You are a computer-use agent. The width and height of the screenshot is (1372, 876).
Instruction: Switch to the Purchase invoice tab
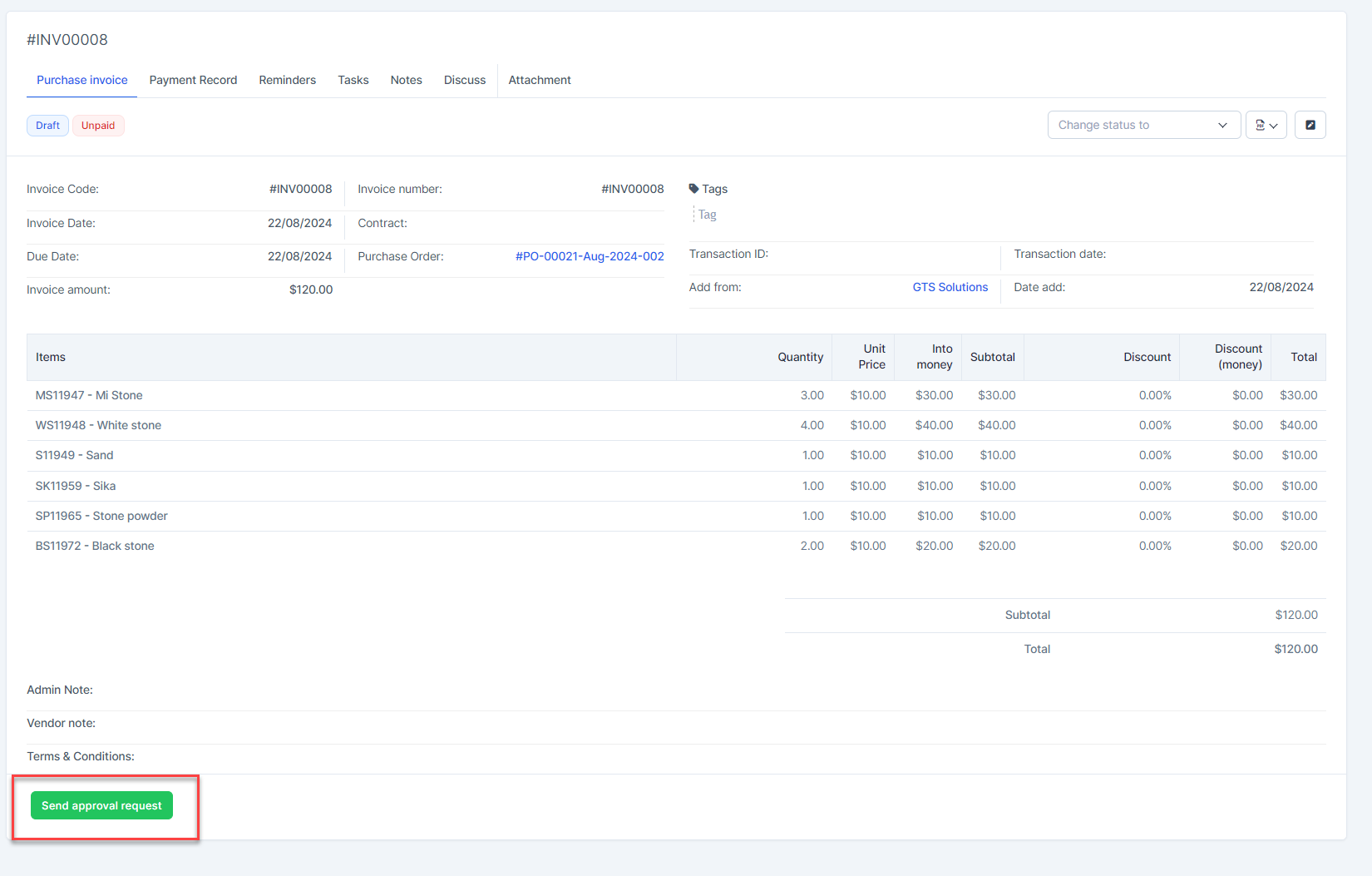[x=82, y=80]
